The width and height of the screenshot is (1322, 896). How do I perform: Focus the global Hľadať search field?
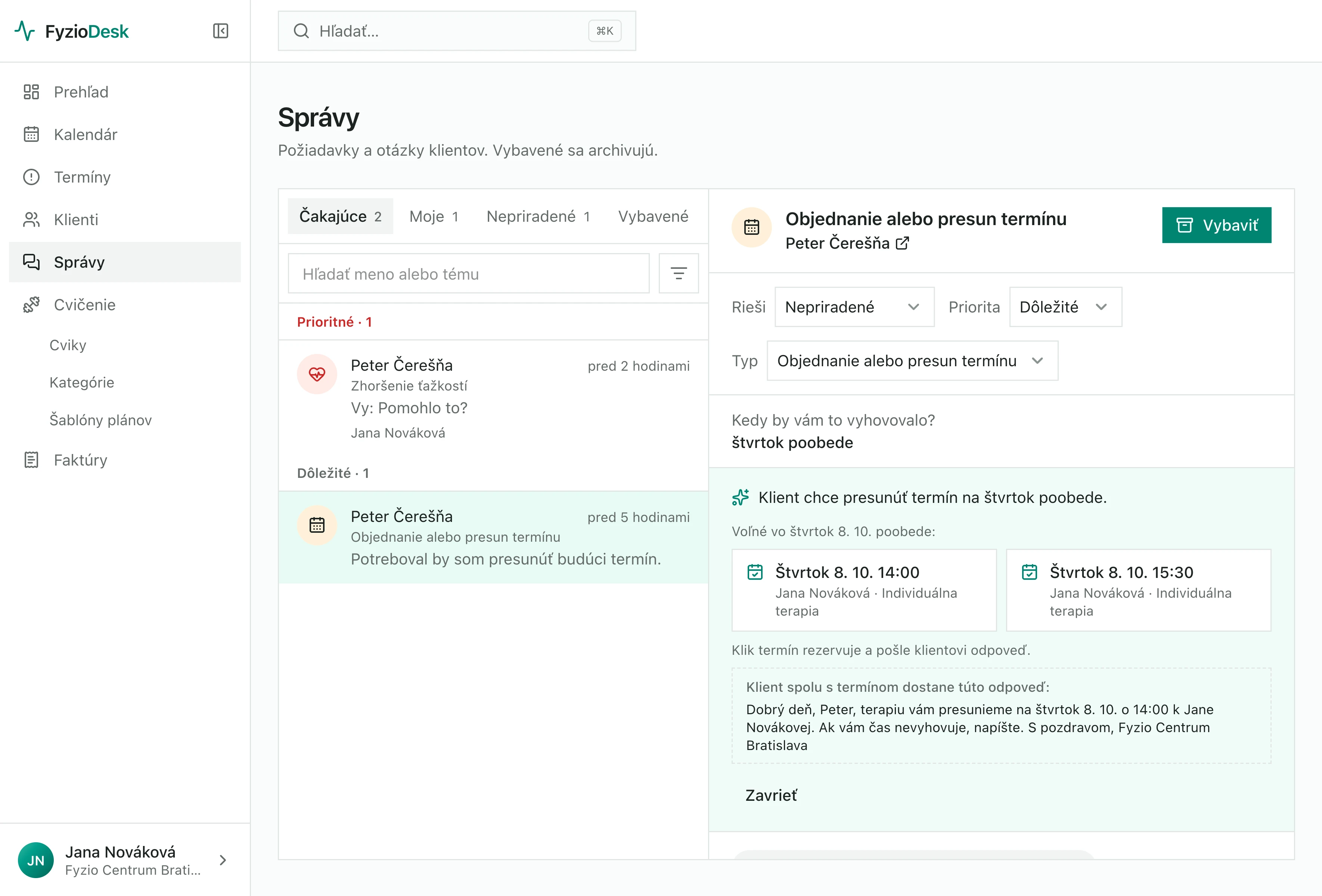click(457, 31)
